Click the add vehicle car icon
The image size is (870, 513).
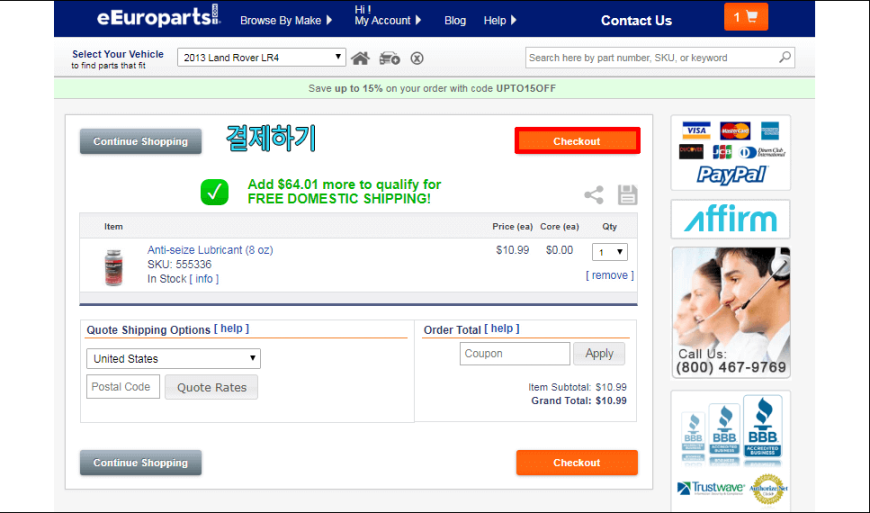click(390, 58)
